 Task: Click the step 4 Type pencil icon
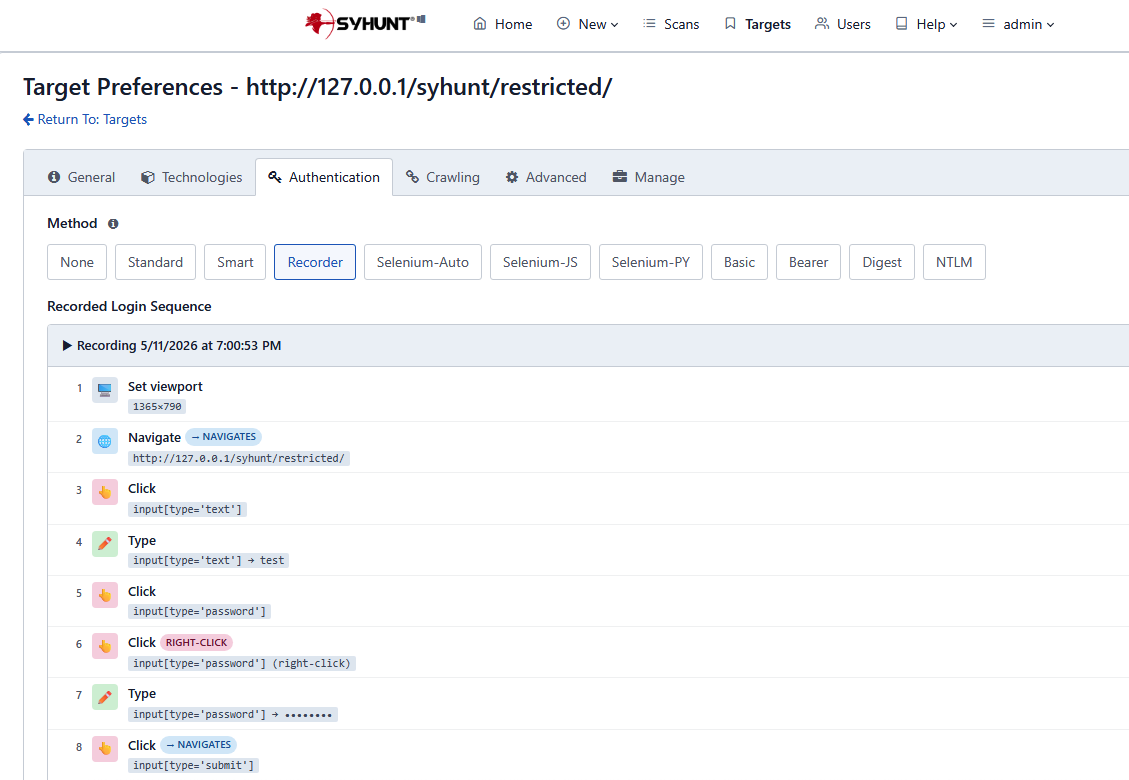pos(105,544)
